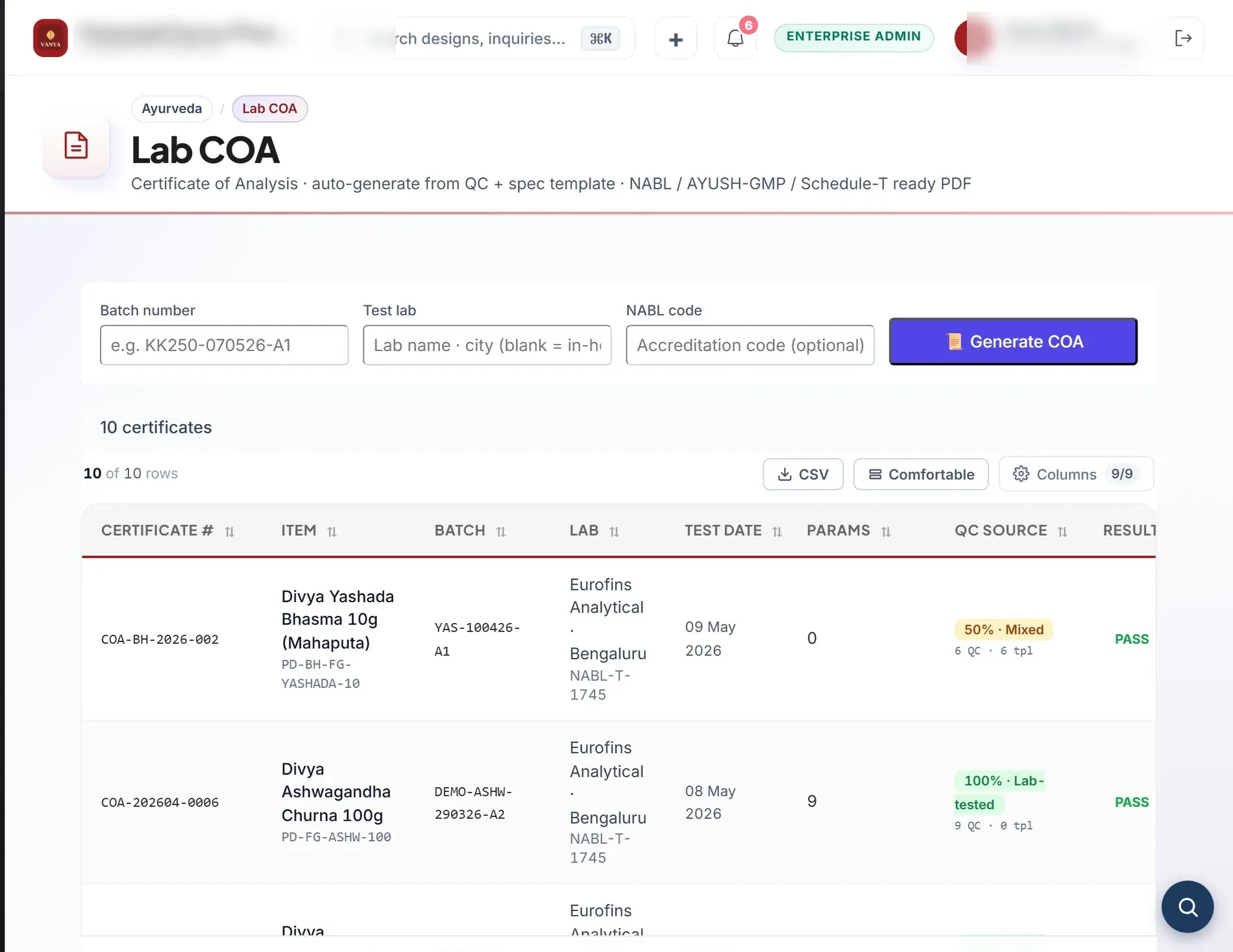Sort by Lab column
This screenshot has width=1233, height=952.
click(614, 531)
